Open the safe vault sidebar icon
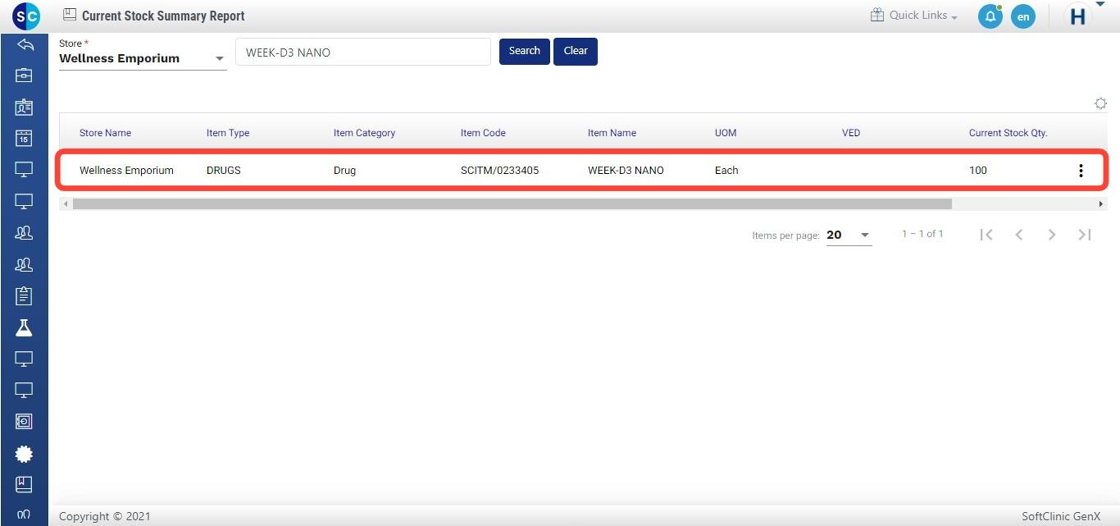1120x526 pixels. 24,422
